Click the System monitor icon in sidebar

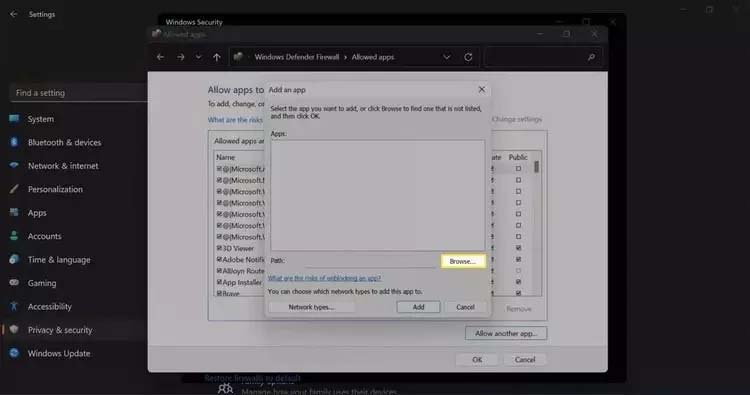[x=14, y=119]
